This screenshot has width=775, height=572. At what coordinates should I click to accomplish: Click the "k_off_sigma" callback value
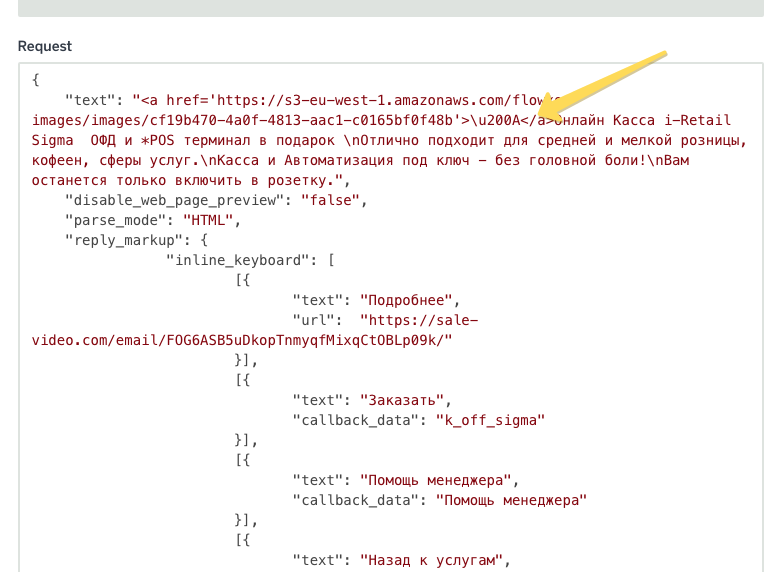click(489, 420)
